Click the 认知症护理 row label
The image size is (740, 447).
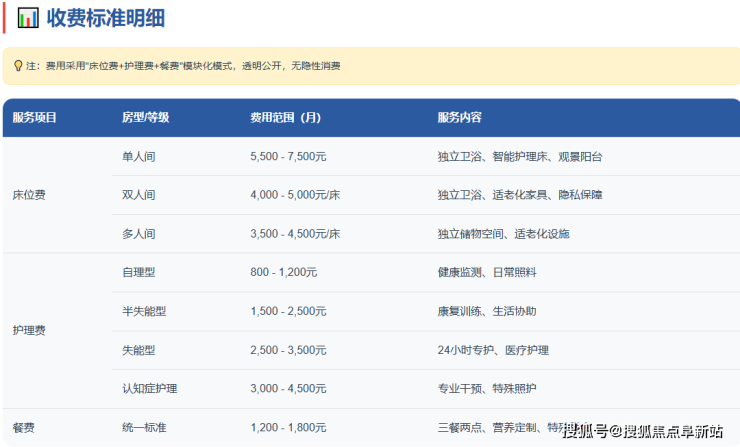pos(149,388)
